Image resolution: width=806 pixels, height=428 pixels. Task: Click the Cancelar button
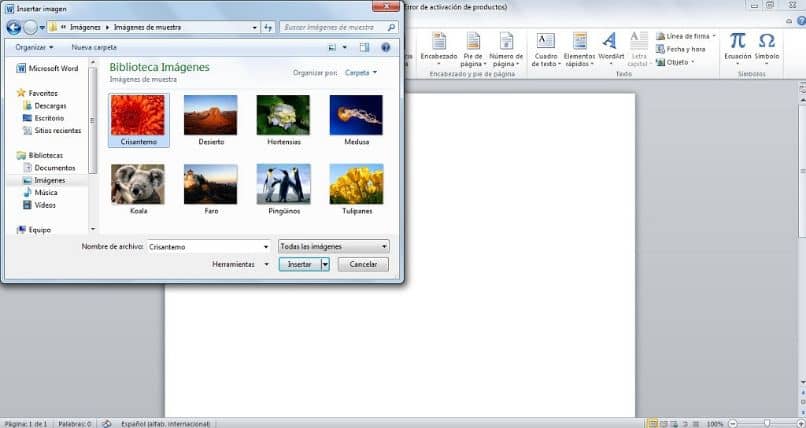pos(363,264)
